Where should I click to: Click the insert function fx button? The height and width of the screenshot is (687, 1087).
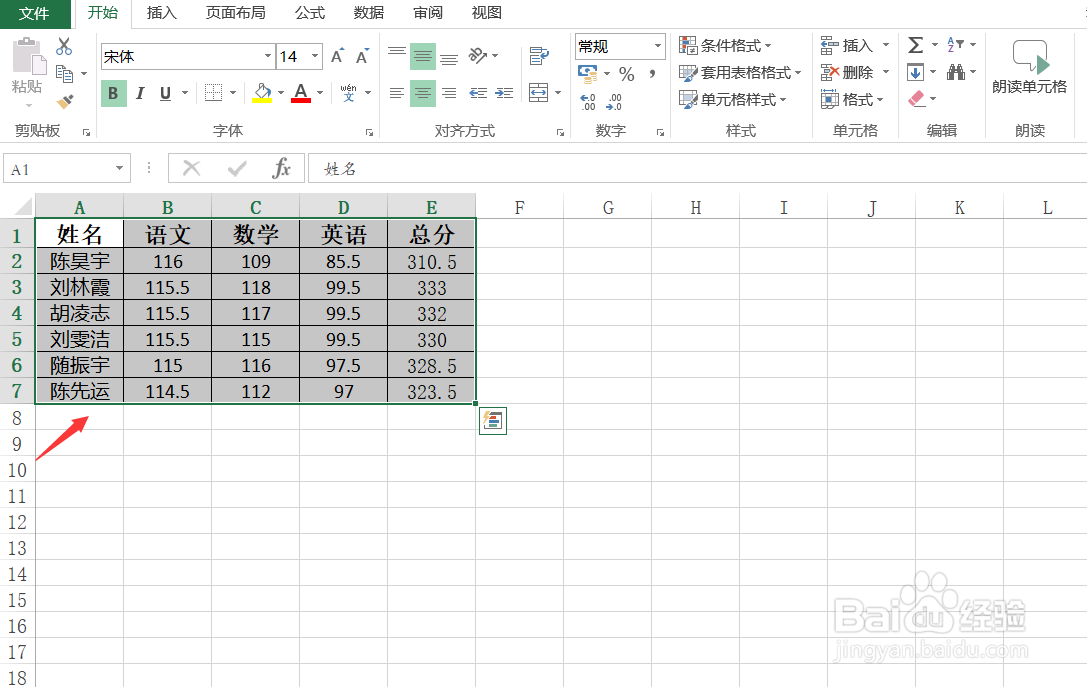click(x=281, y=168)
